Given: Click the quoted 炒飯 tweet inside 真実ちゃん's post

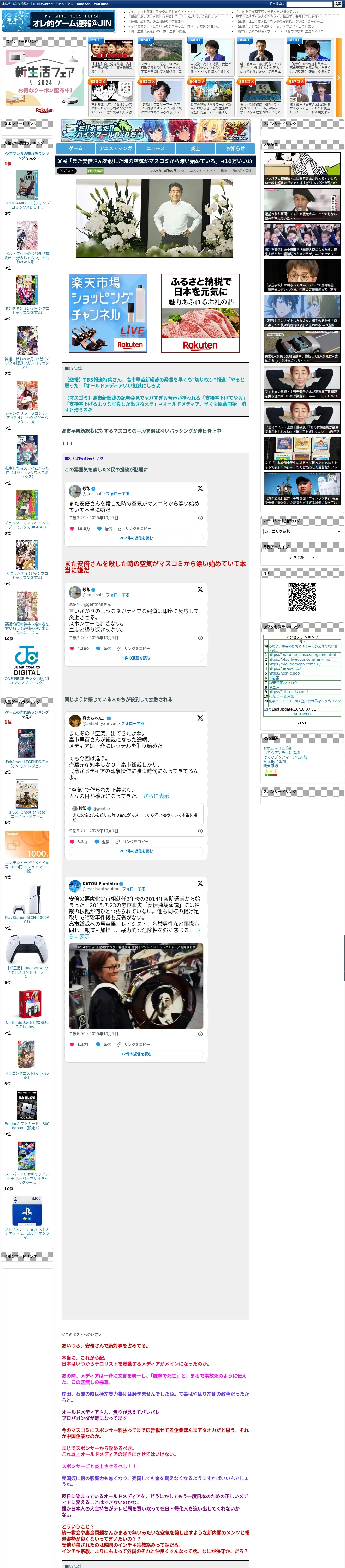Looking at the screenshot, I should point(135,814).
